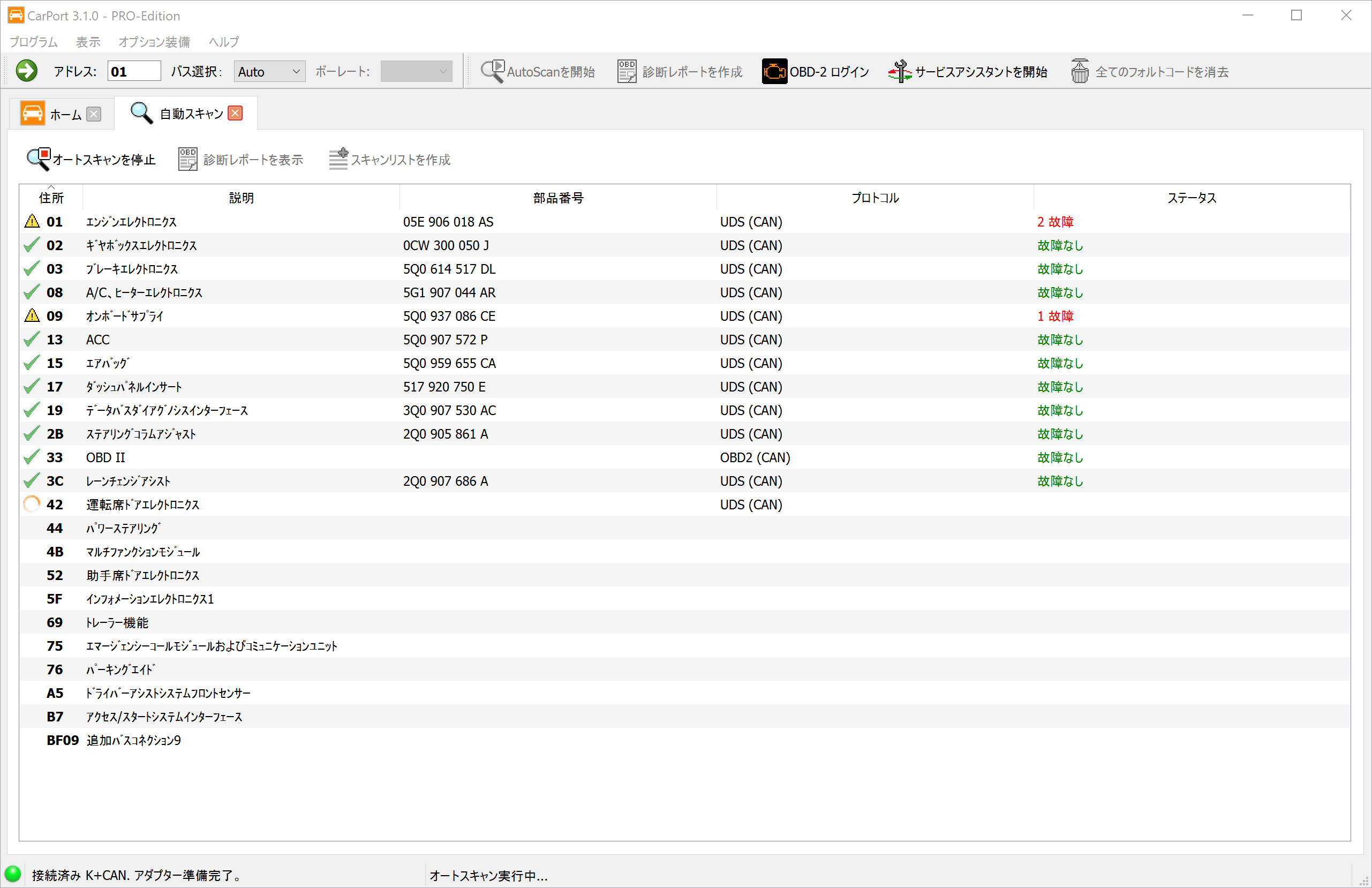1372x888 pixels.
Task: Switch to the ホーム tab
Action: [64, 114]
